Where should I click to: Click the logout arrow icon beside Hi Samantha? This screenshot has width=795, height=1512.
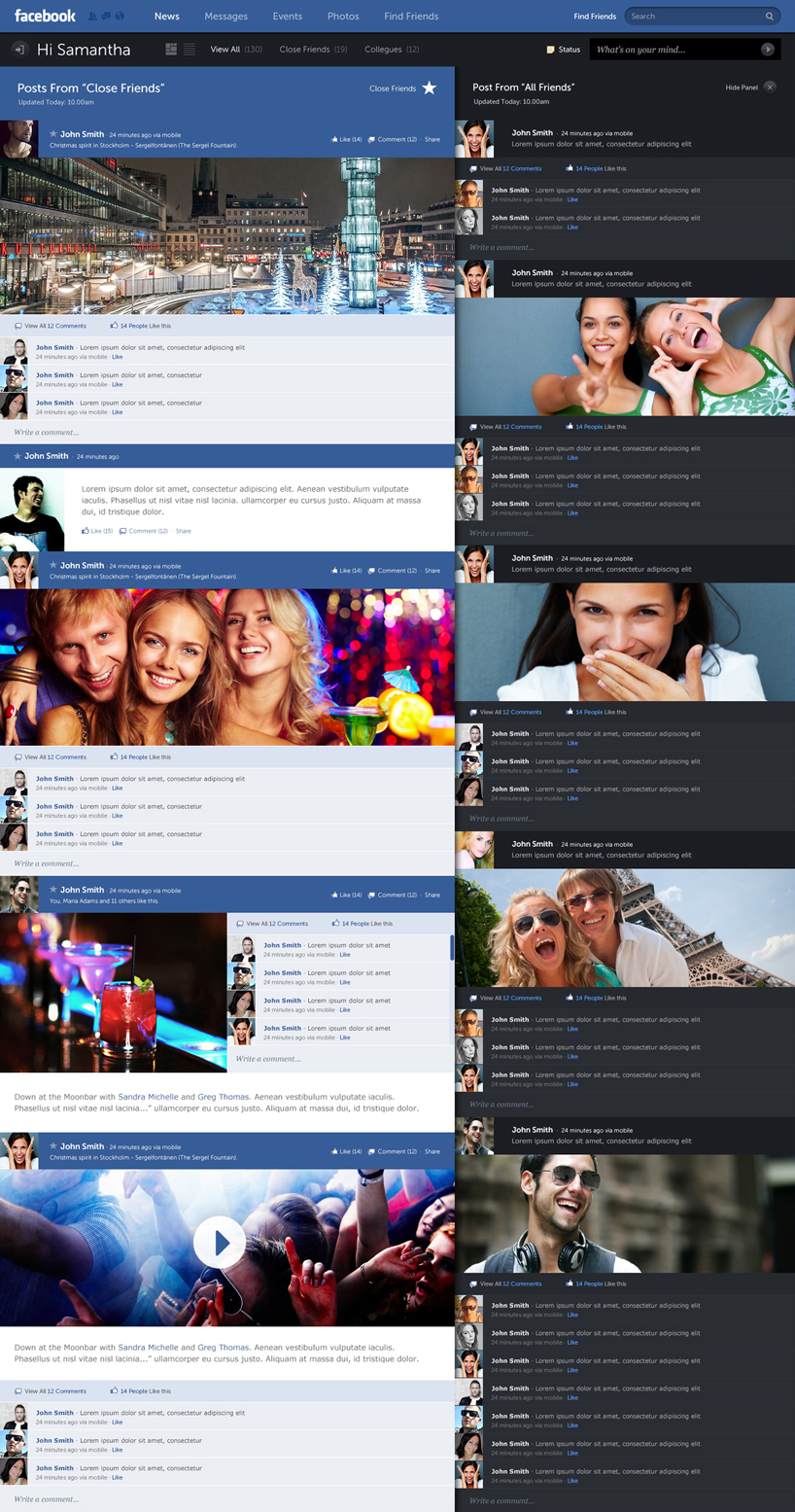(x=19, y=50)
